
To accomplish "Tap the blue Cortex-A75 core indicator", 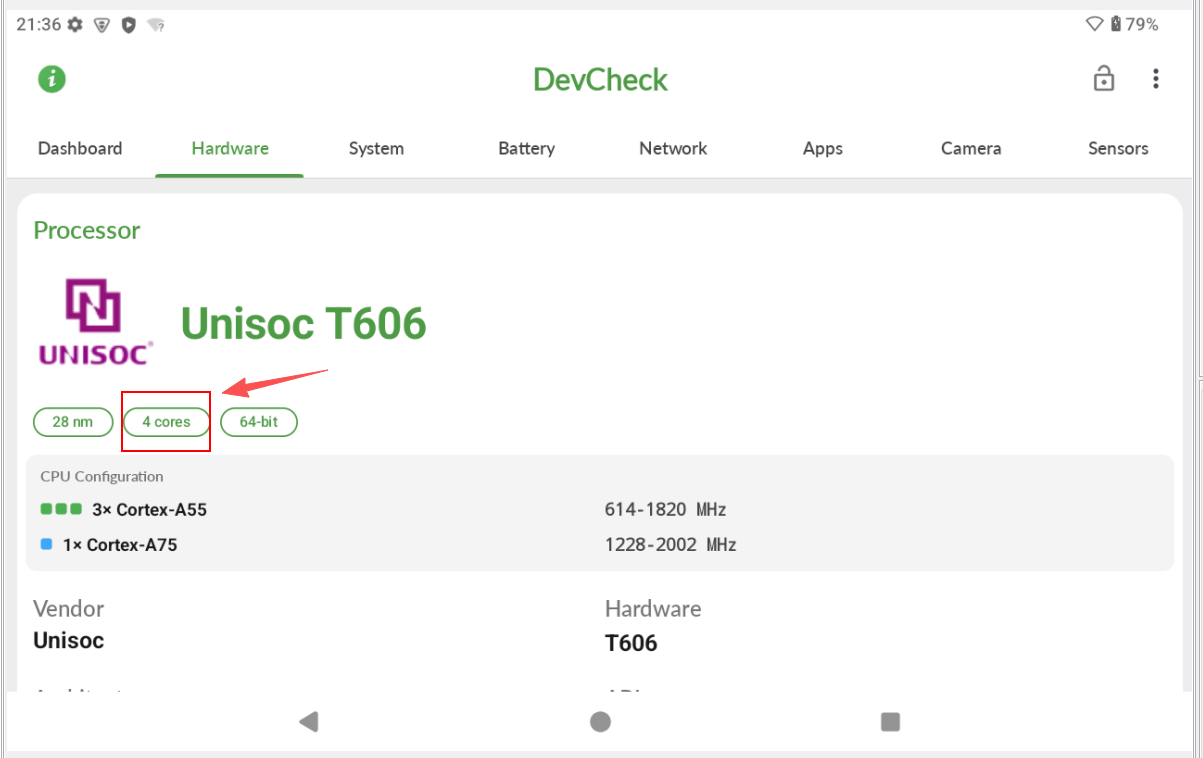I will click(x=46, y=545).
